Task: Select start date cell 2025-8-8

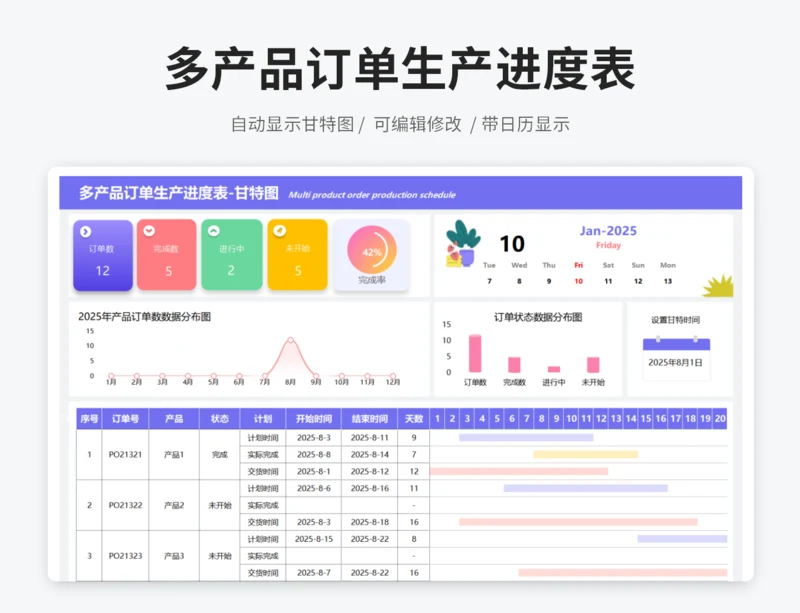Action: [x=314, y=454]
